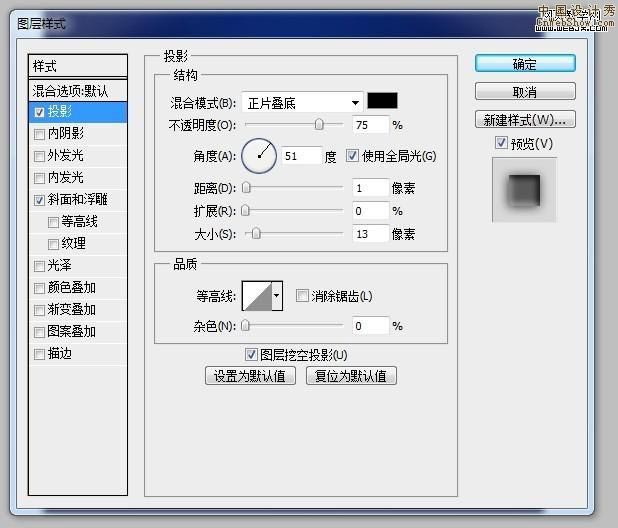Toggle 使用全局光 global light checkbox
Image resolution: width=618 pixels, height=528 pixels.
[x=352, y=156]
